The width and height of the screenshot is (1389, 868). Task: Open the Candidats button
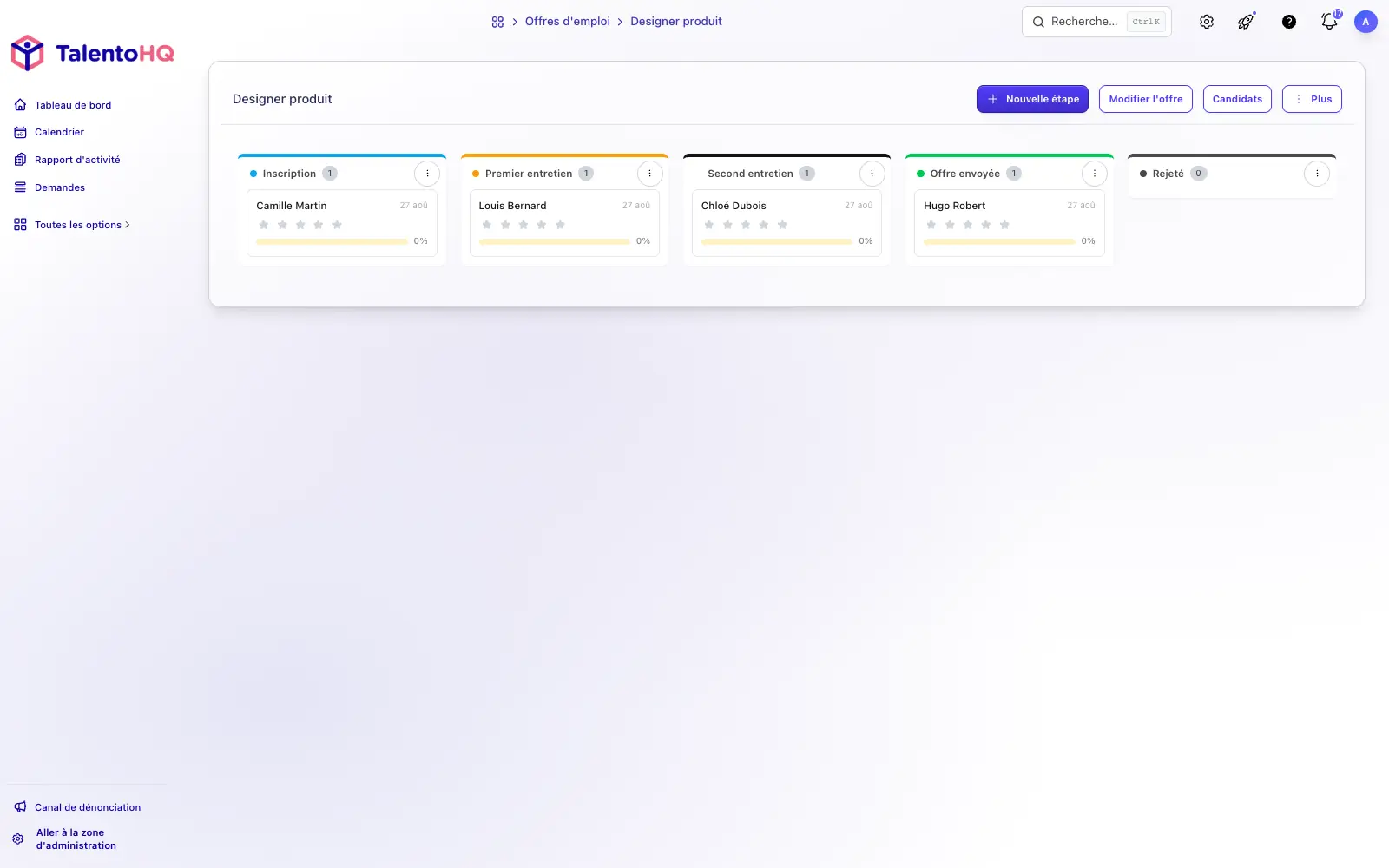click(x=1237, y=99)
